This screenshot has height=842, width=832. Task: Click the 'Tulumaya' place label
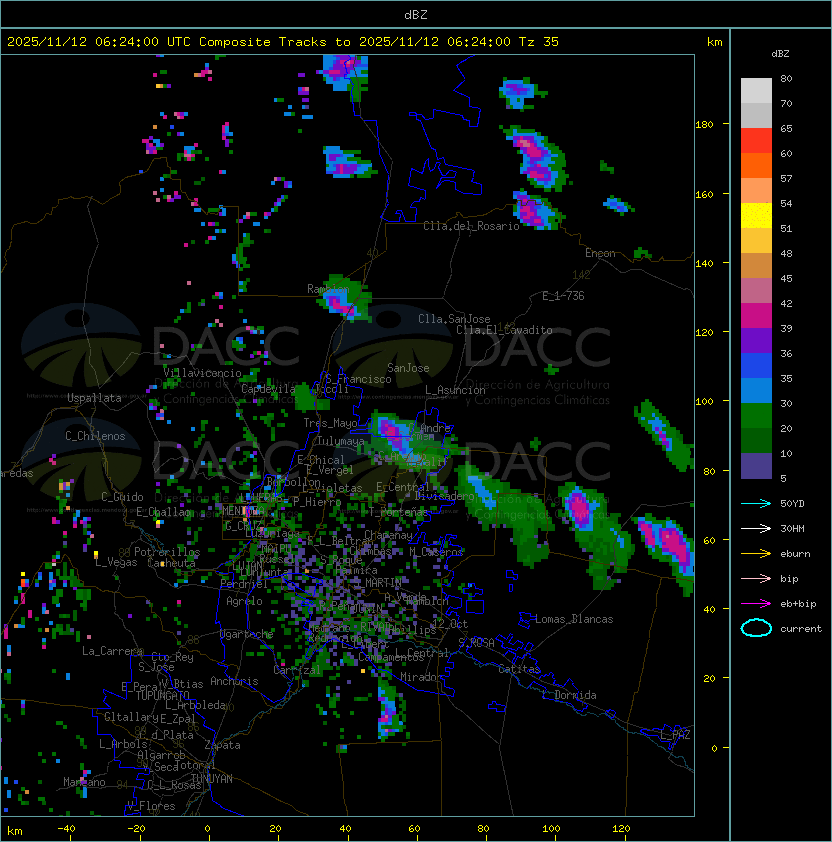click(341, 441)
